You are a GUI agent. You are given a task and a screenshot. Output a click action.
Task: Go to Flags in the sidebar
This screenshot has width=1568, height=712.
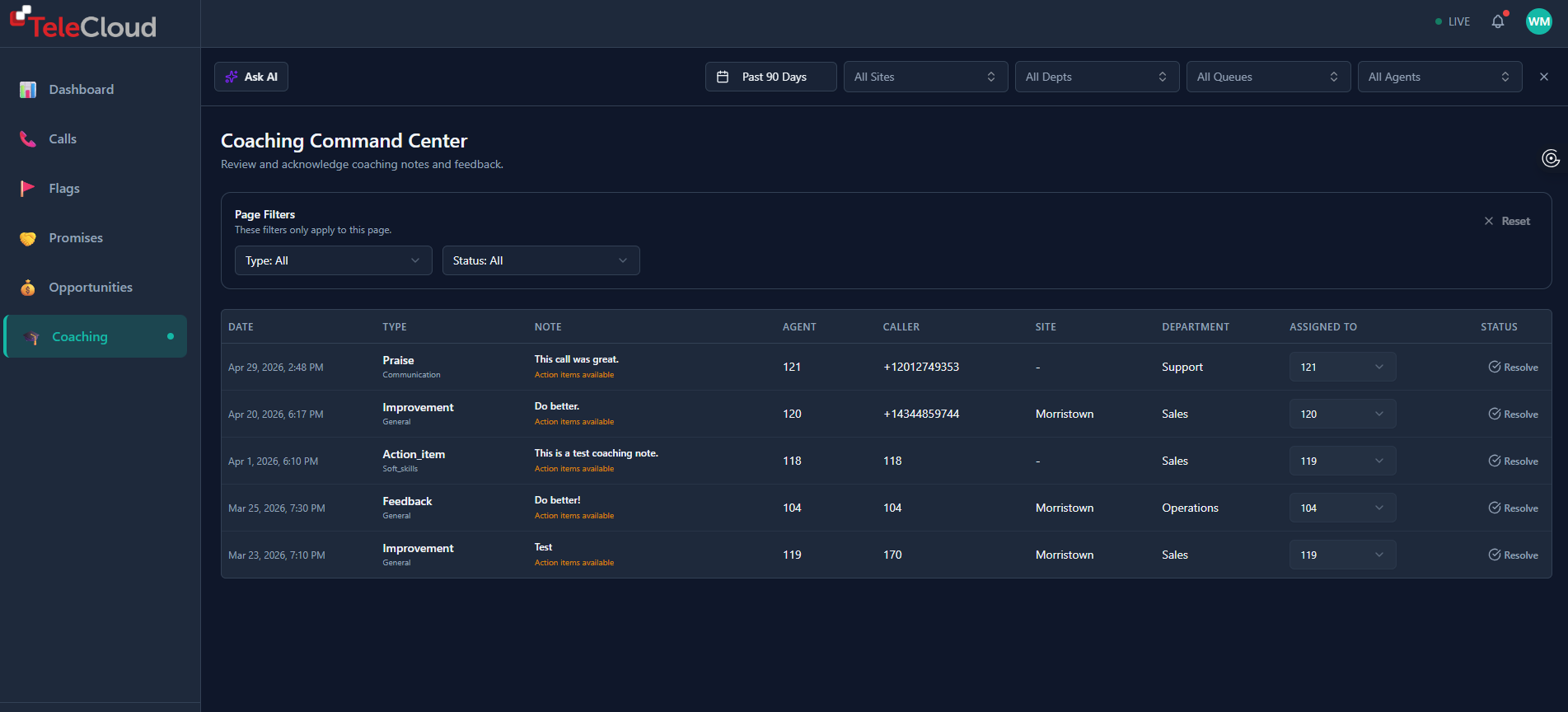pos(96,188)
